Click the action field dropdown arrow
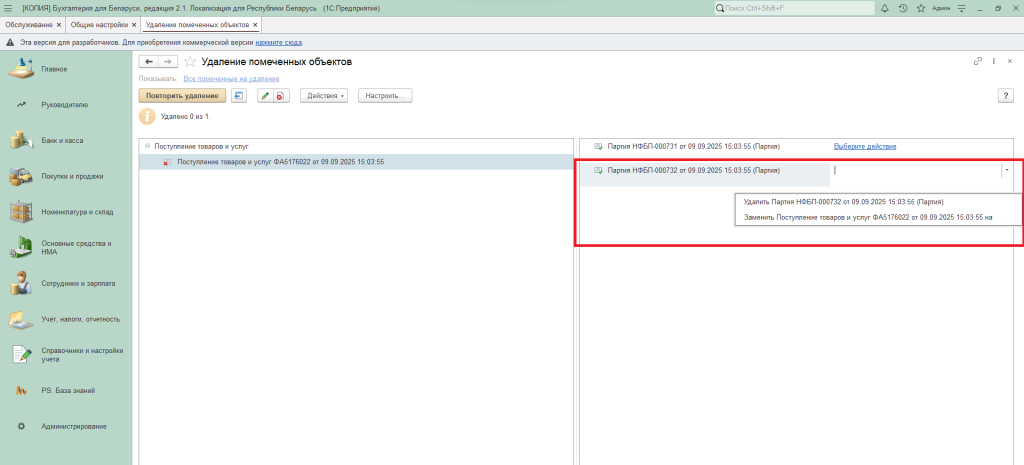Image resolution: width=1024 pixels, height=465 pixels. [1006, 170]
